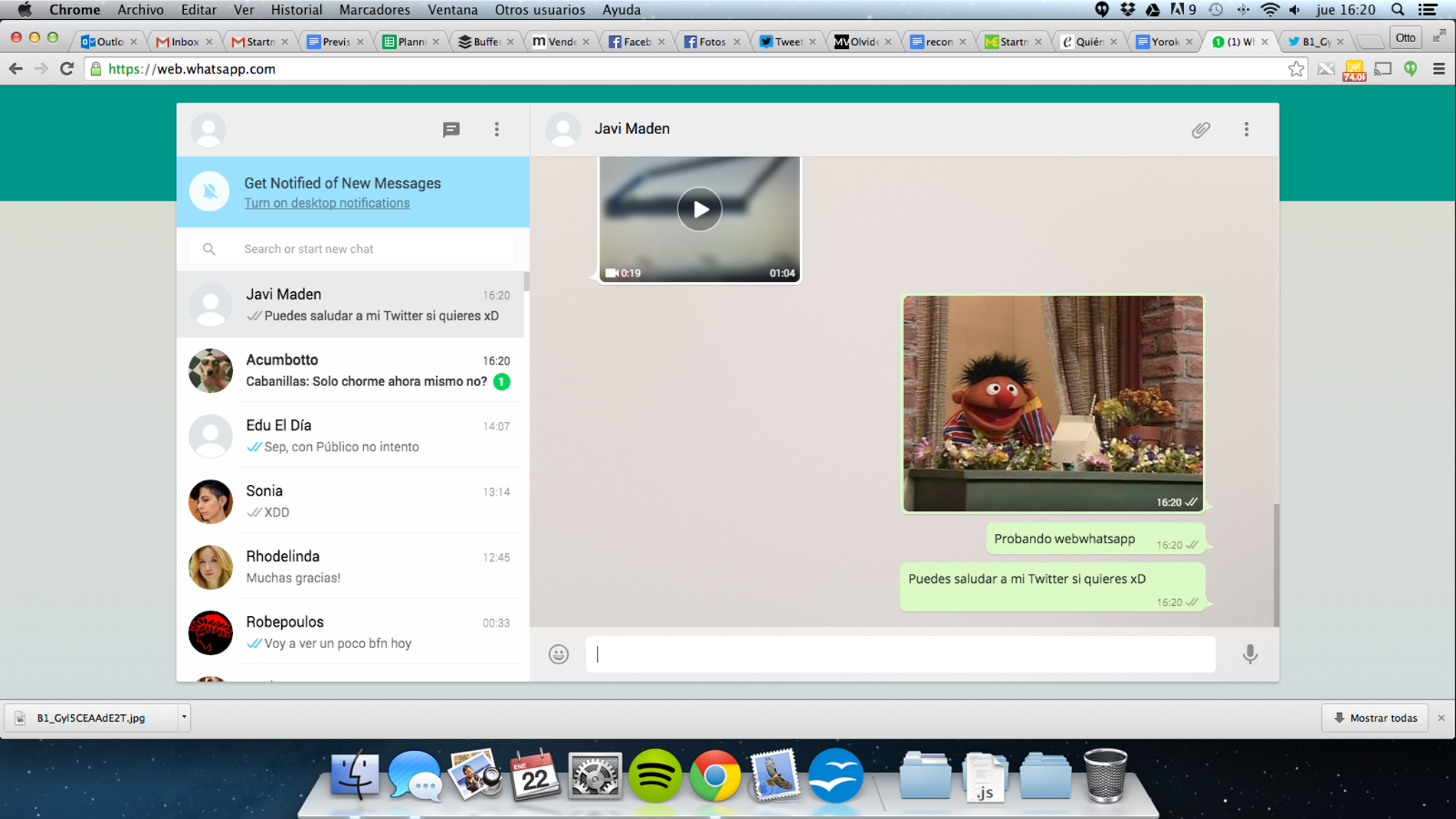Click Acumbotto unread badge
The image size is (1456, 819).
tap(502, 382)
